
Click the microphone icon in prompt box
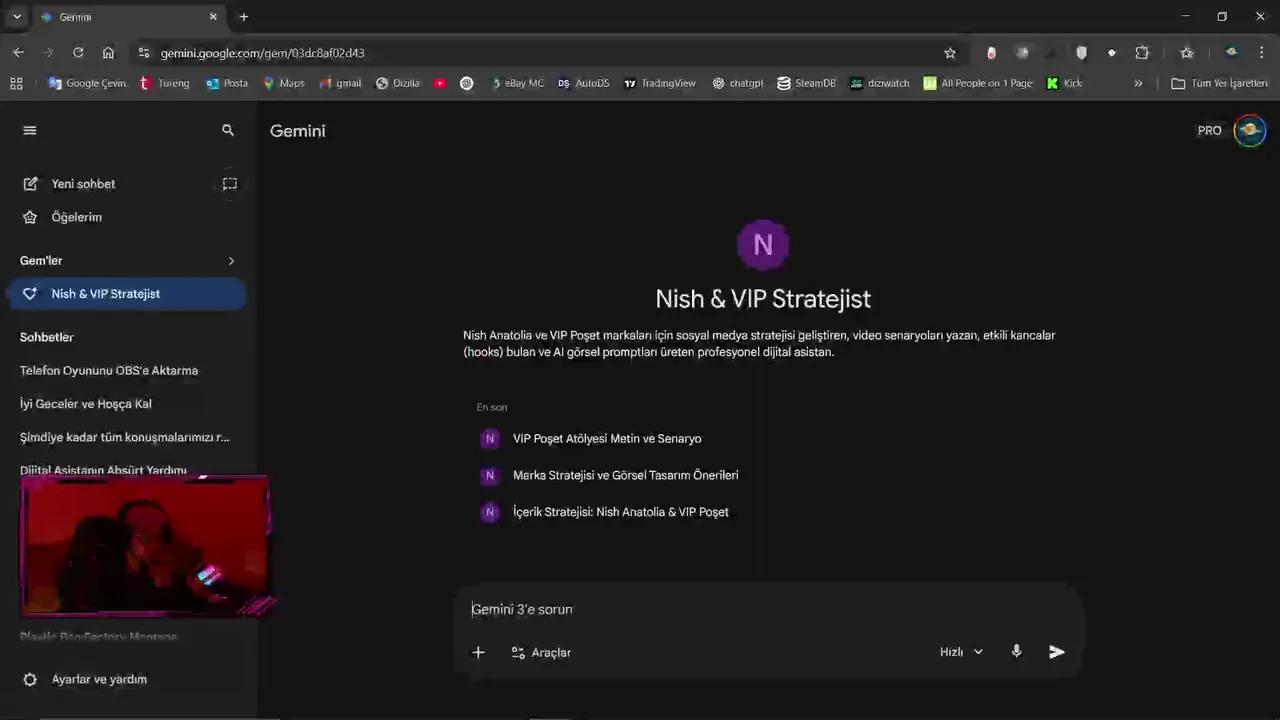(1016, 652)
